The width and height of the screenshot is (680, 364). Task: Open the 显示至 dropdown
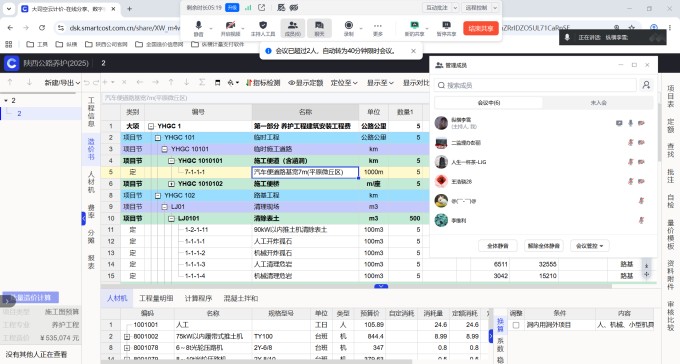click(x=380, y=82)
